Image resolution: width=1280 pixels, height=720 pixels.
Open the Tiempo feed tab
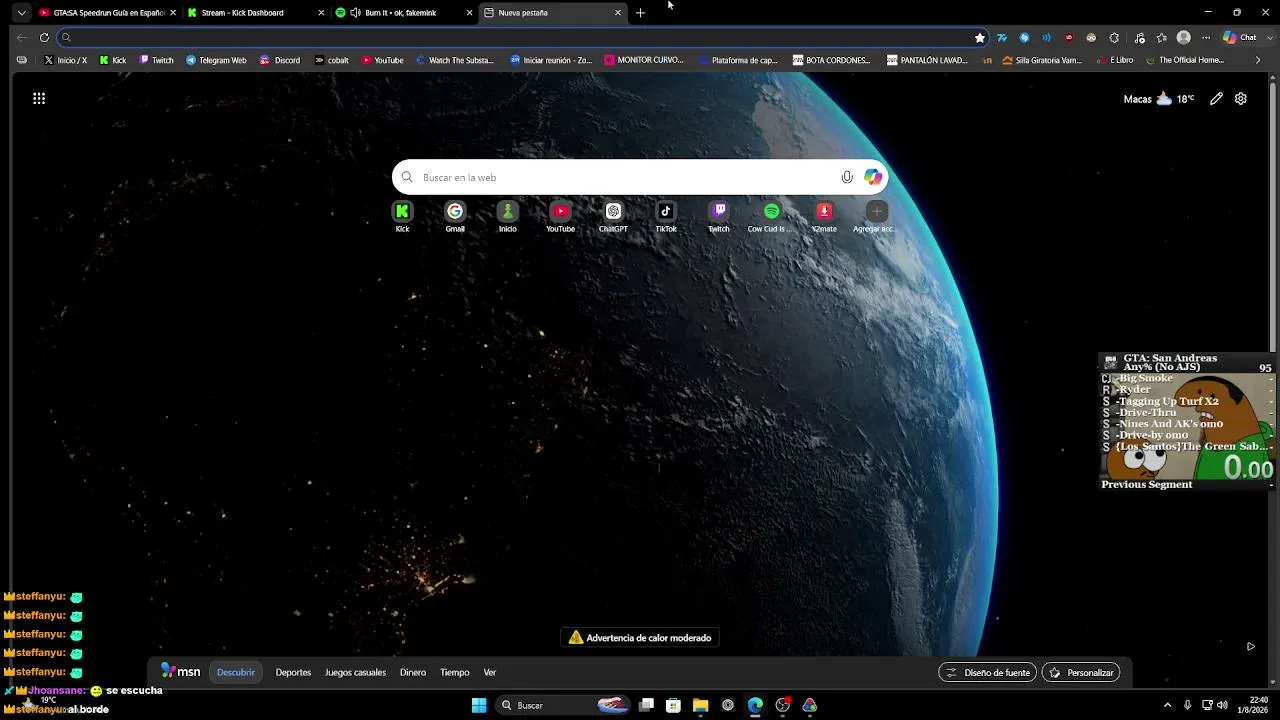pos(455,672)
